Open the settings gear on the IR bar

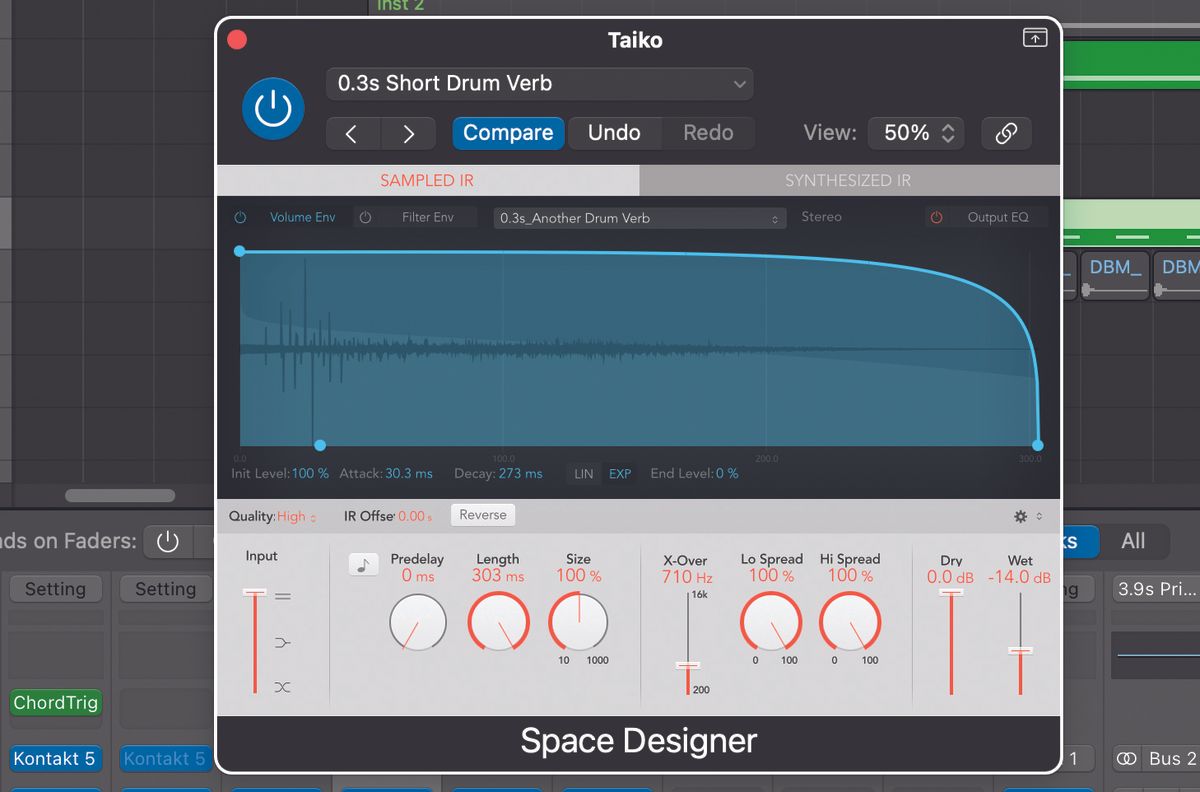[1019, 515]
